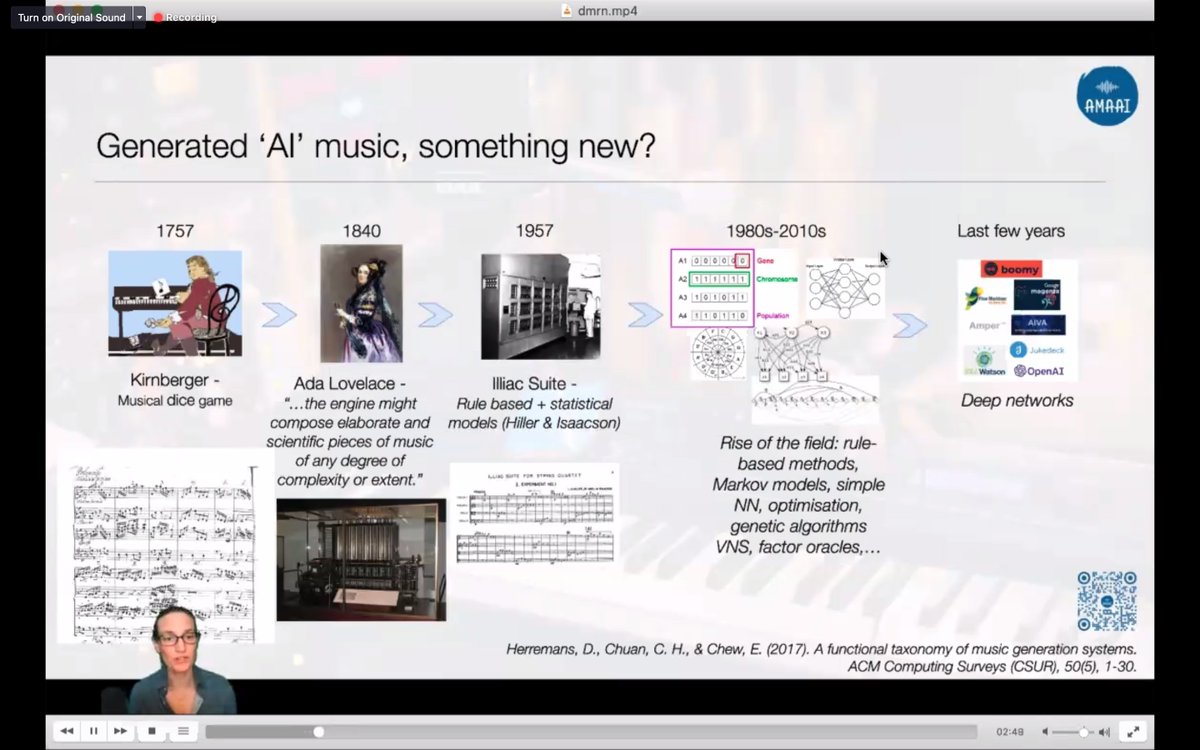Click the 'Ada Lovelace -' heading
1200x750 pixels.
click(351, 384)
